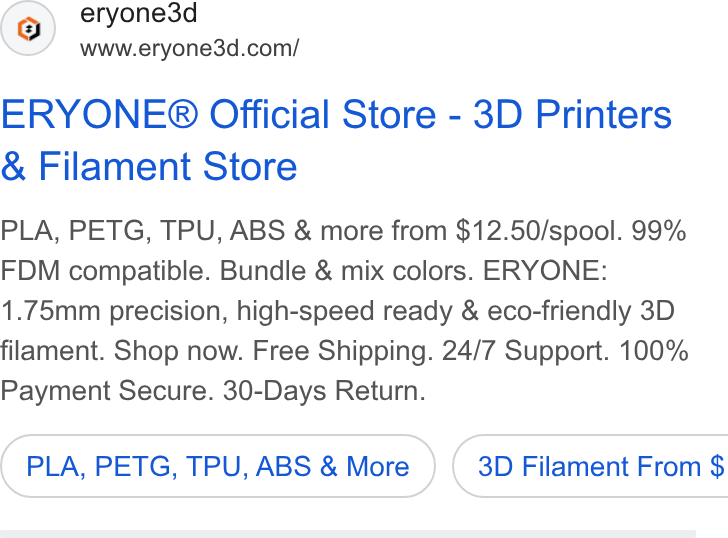Screen dimensions: 728x538
Task: Click '100% Payment Secure' snippet text
Action: coord(344,370)
